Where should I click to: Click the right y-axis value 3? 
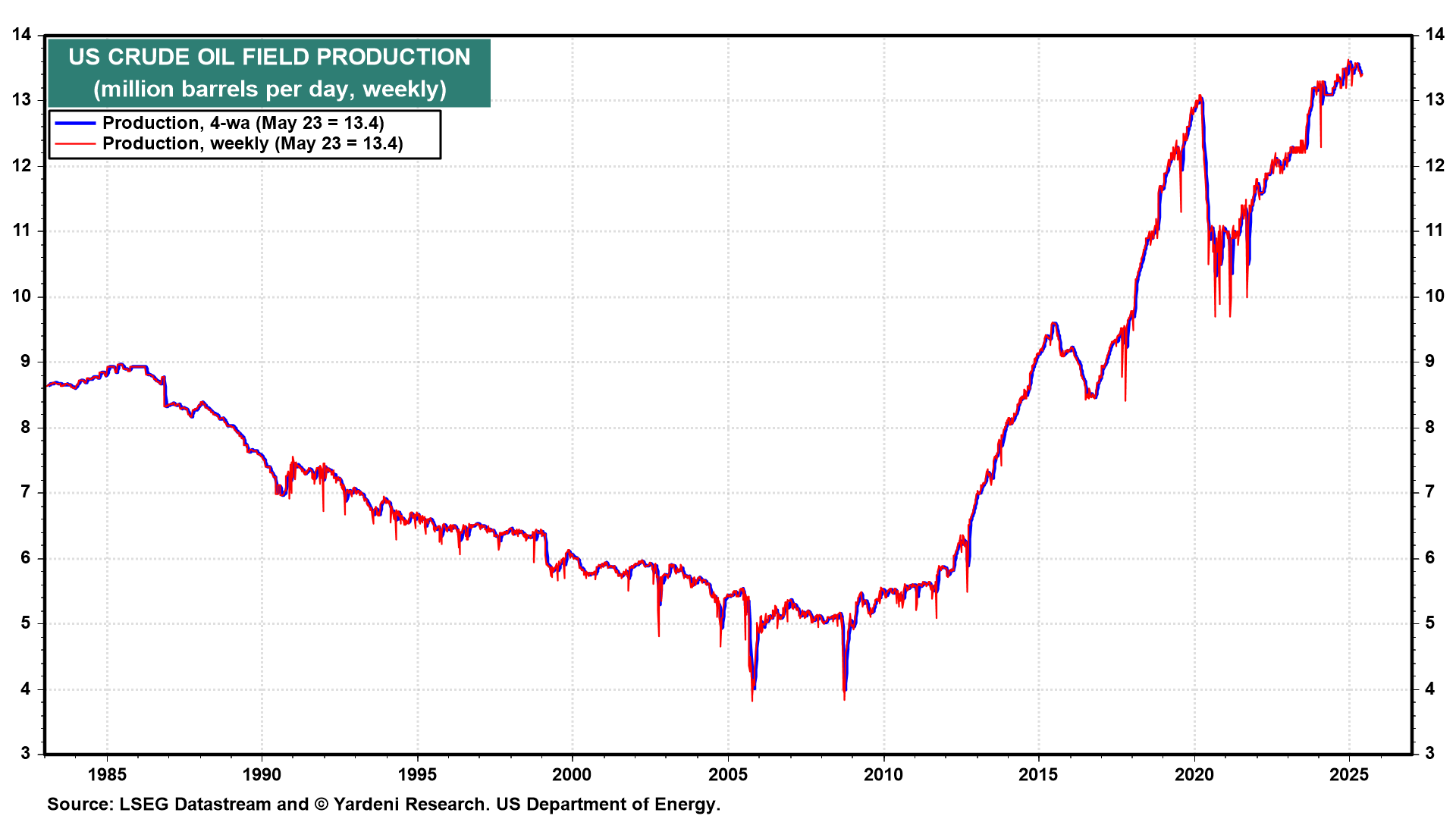1430,753
